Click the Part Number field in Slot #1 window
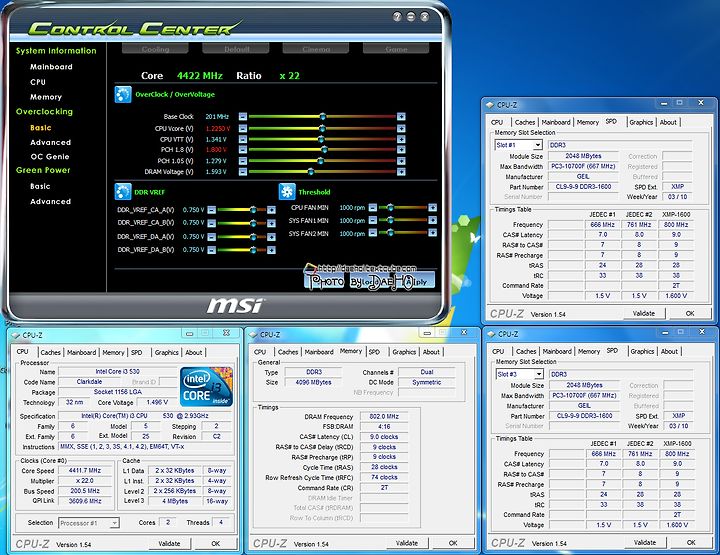The width and height of the screenshot is (720, 555). pos(584,187)
